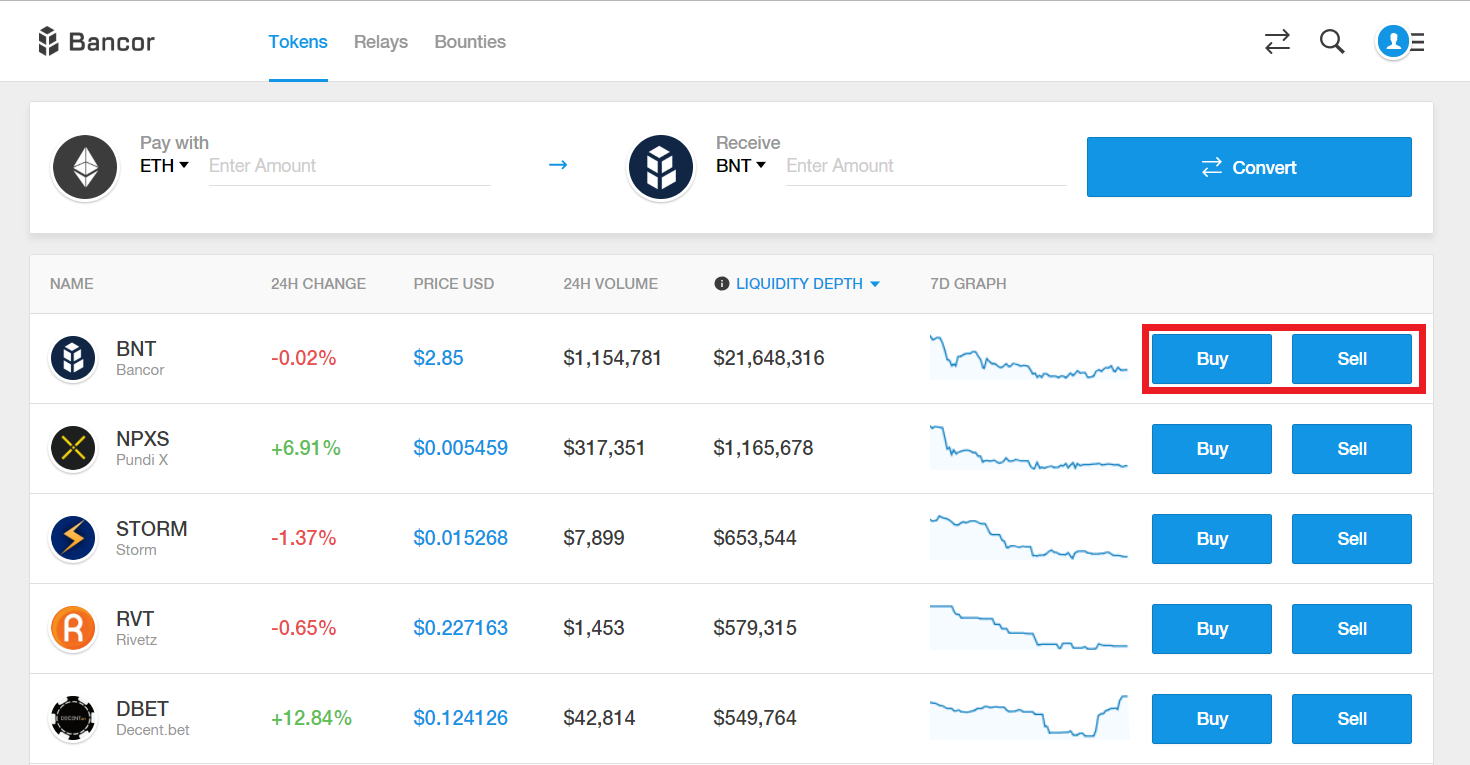Click Sell for RVT
The image size is (1470, 765).
pos(1352,629)
